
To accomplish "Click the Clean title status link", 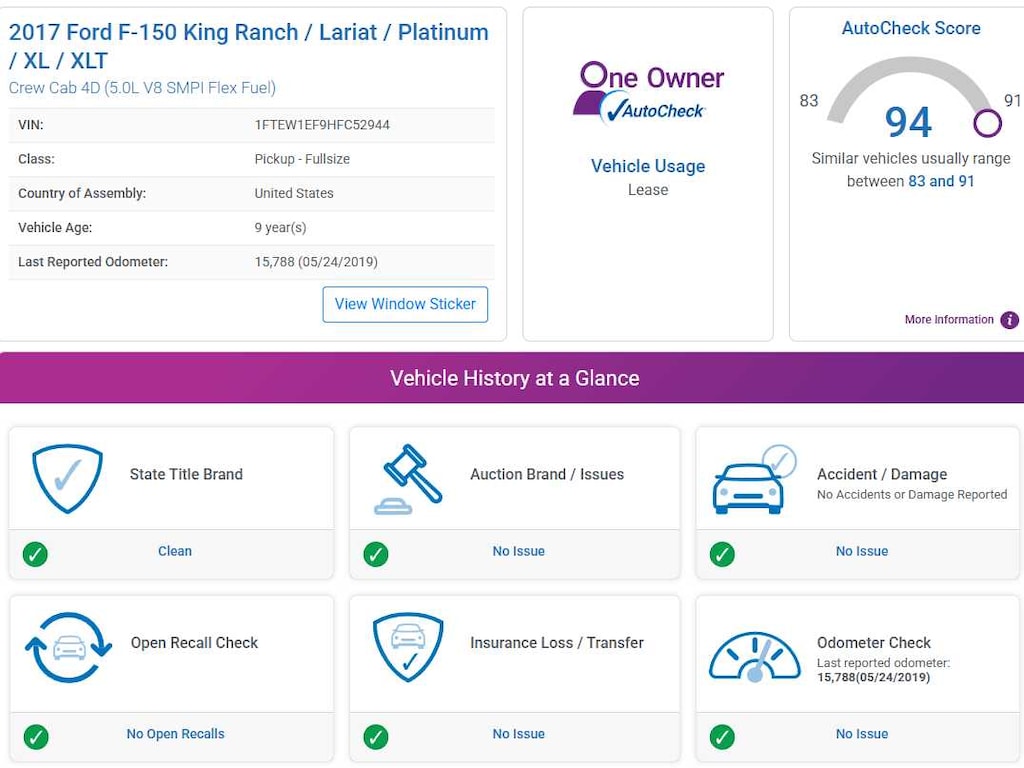I will click(175, 551).
